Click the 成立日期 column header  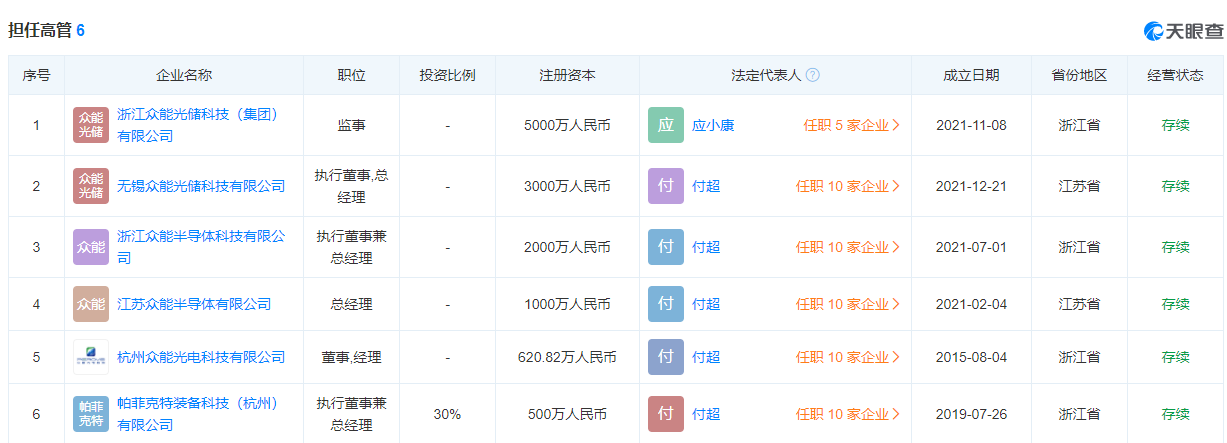pos(971,75)
